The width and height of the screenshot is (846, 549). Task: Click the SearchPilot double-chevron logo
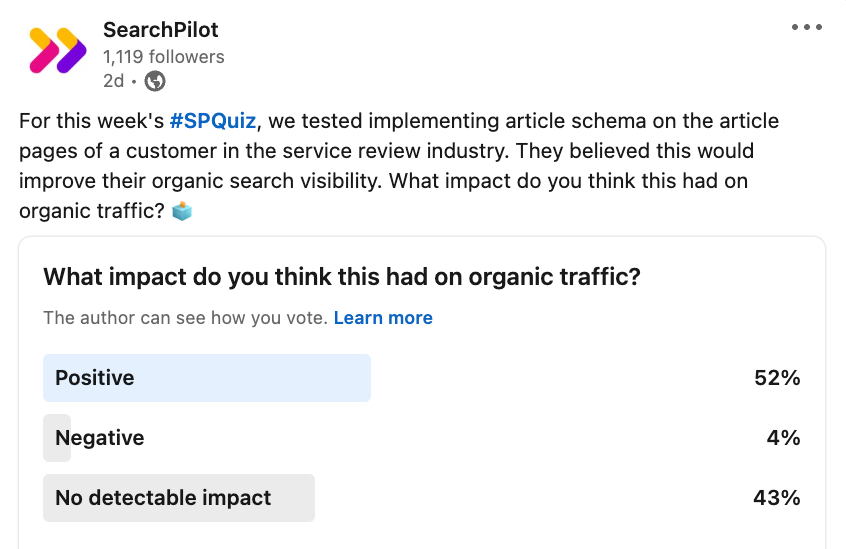pyautogui.click(x=58, y=50)
